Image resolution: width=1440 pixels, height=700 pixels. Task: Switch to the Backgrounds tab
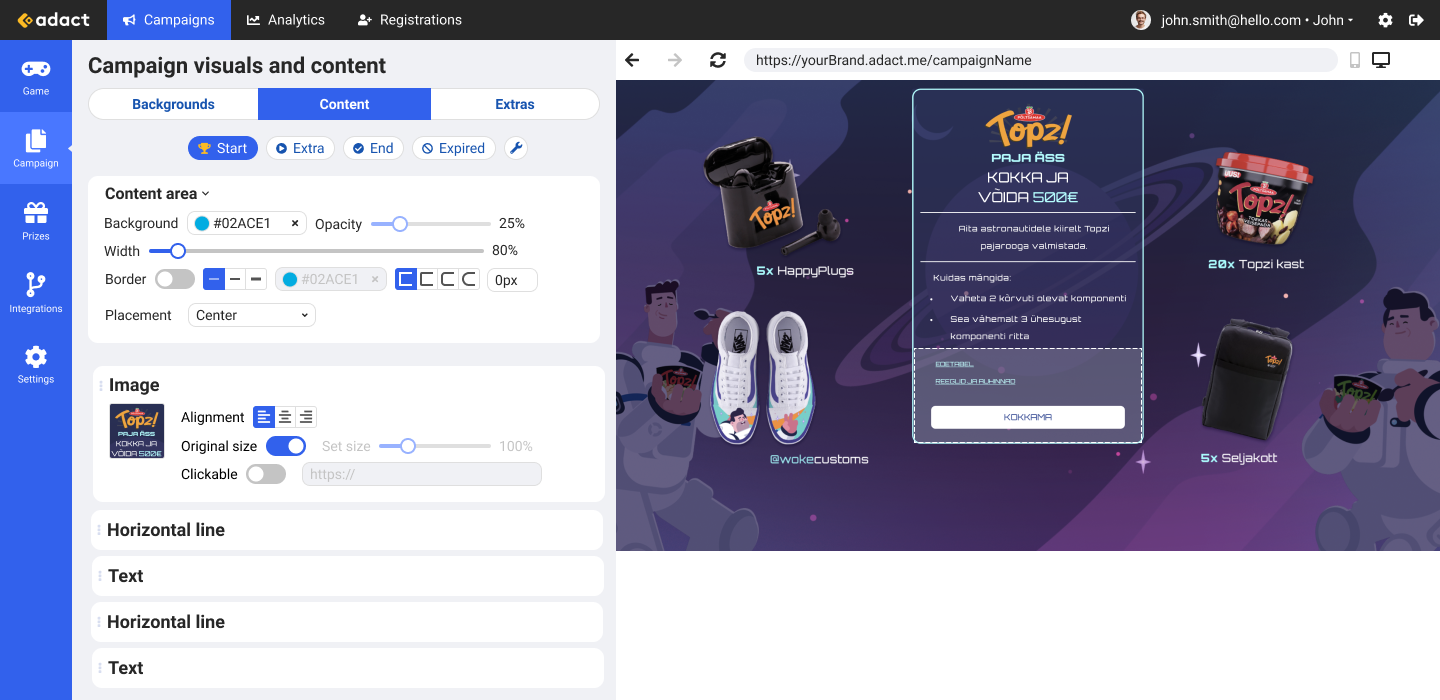tap(173, 104)
